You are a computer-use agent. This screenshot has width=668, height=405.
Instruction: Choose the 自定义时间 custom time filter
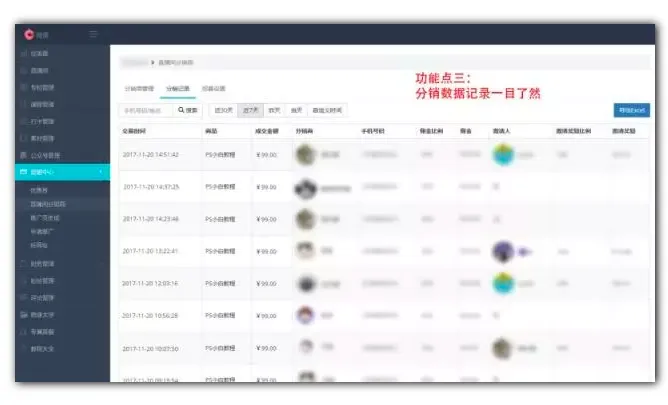click(x=327, y=110)
